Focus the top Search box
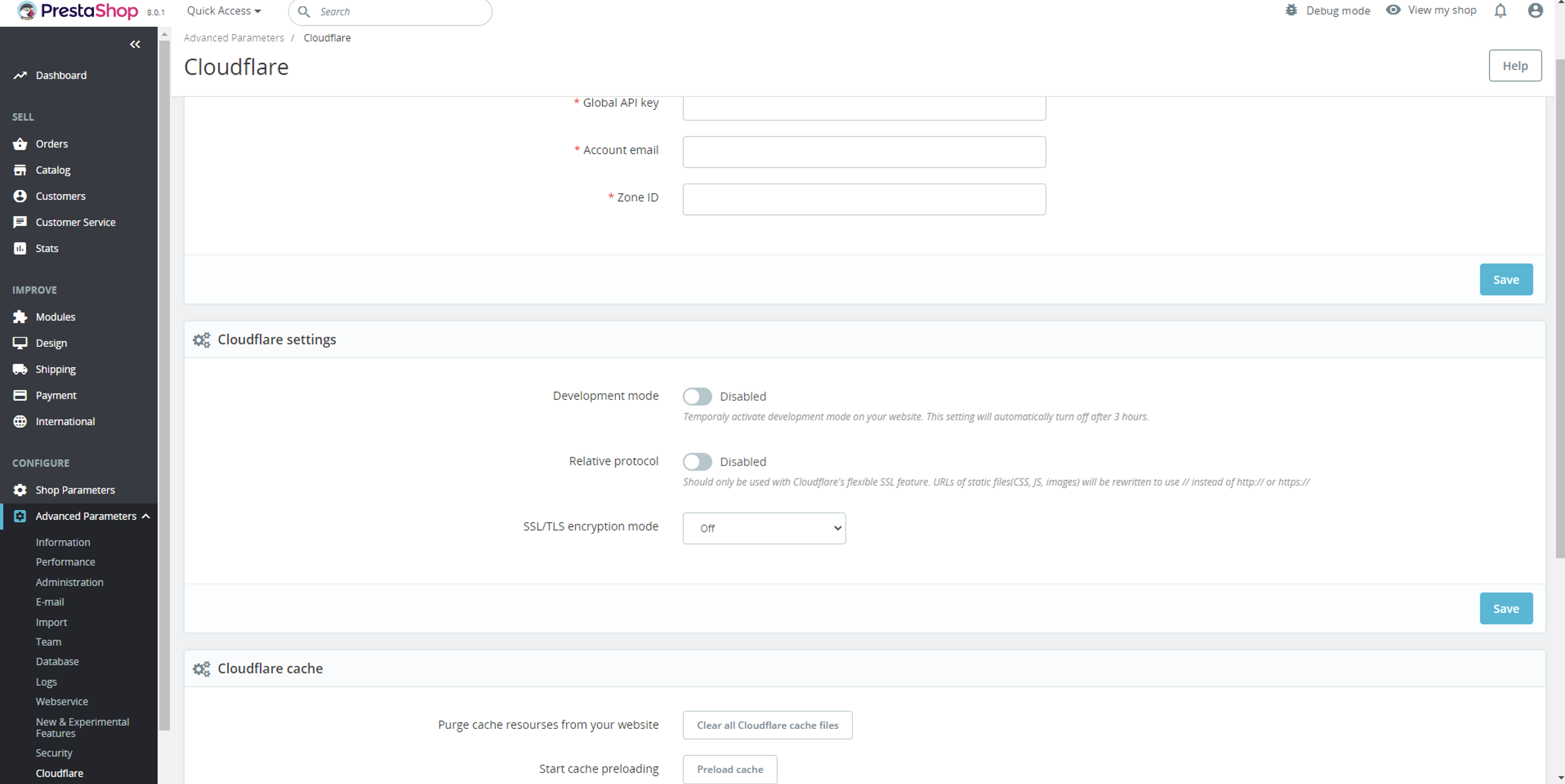This screenshot has height=784, width=1565. 390,12
